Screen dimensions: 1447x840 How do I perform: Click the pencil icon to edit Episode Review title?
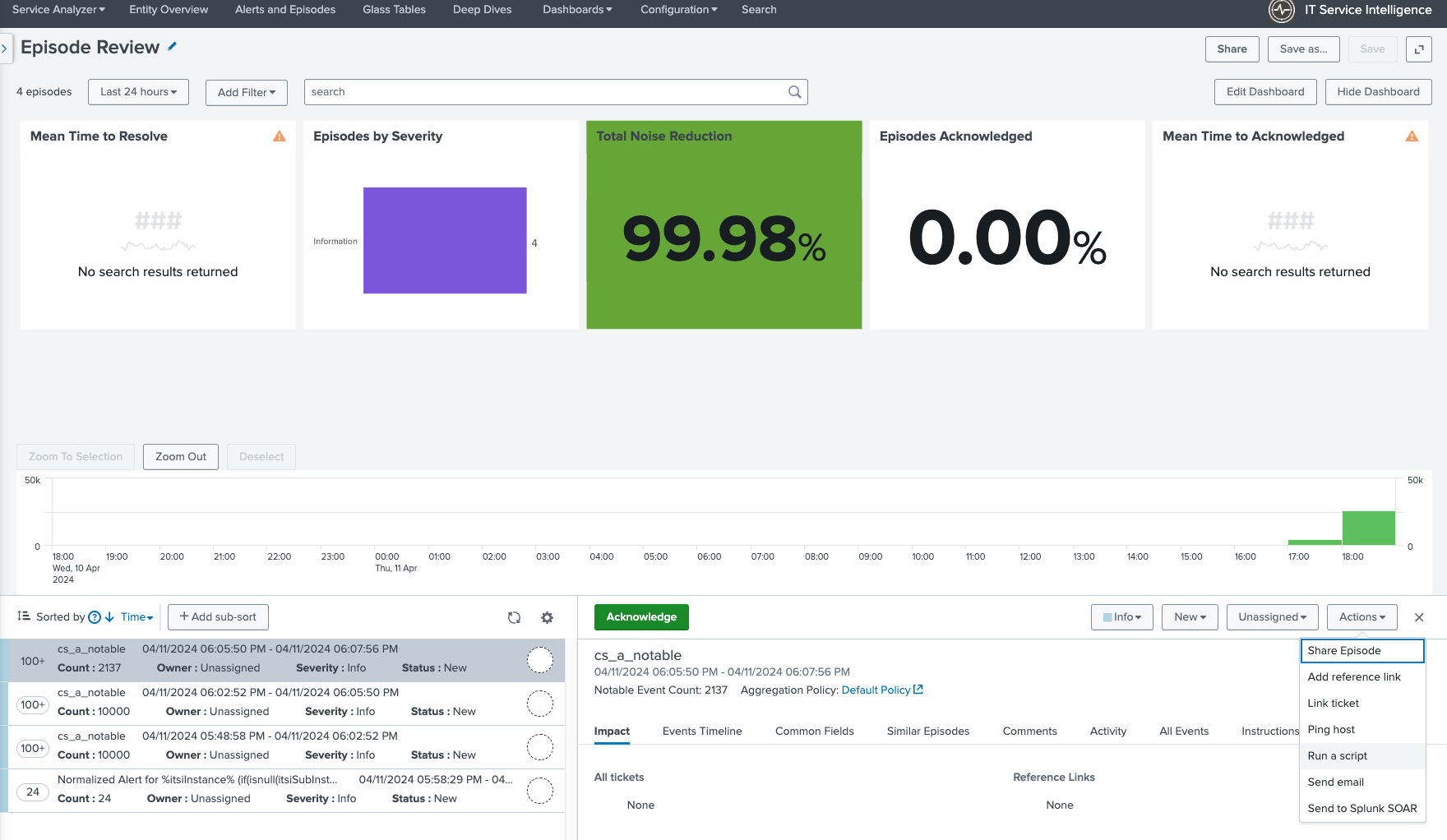(x=173, y=47)
